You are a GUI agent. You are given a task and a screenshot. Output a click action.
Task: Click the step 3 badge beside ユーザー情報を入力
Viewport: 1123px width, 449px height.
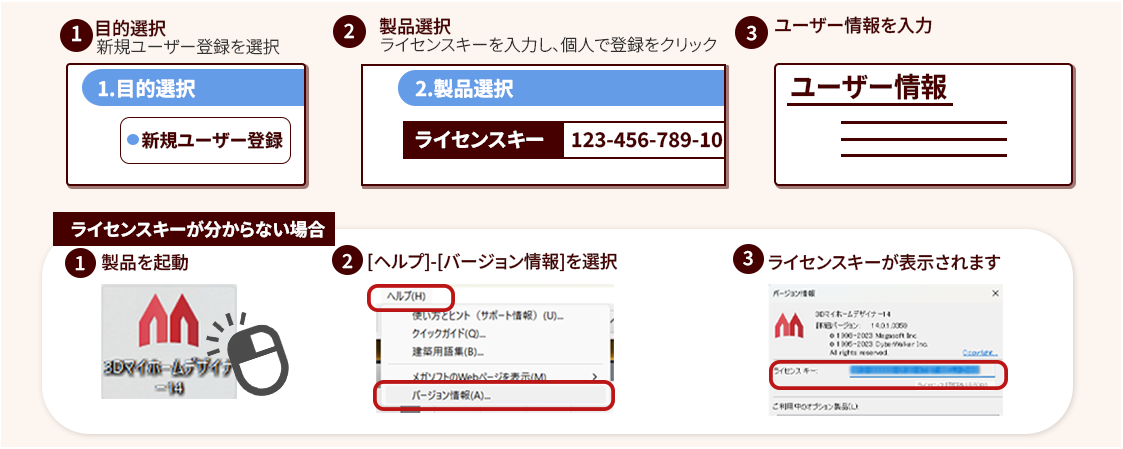(751, 31)
